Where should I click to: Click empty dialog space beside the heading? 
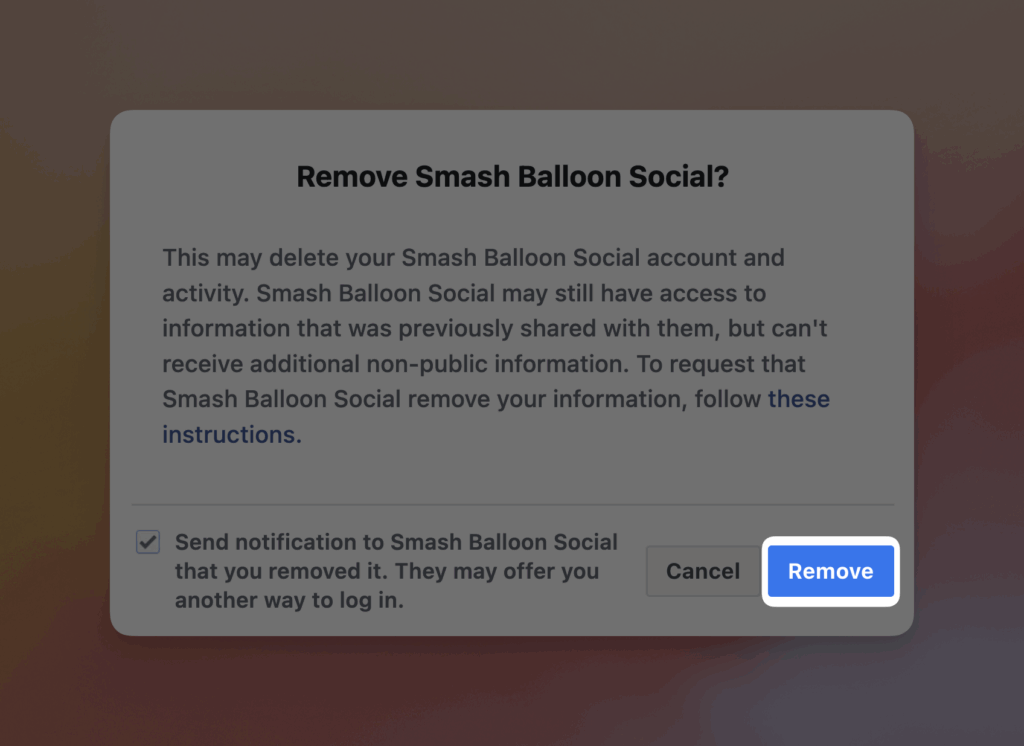(x=820, y=177)
